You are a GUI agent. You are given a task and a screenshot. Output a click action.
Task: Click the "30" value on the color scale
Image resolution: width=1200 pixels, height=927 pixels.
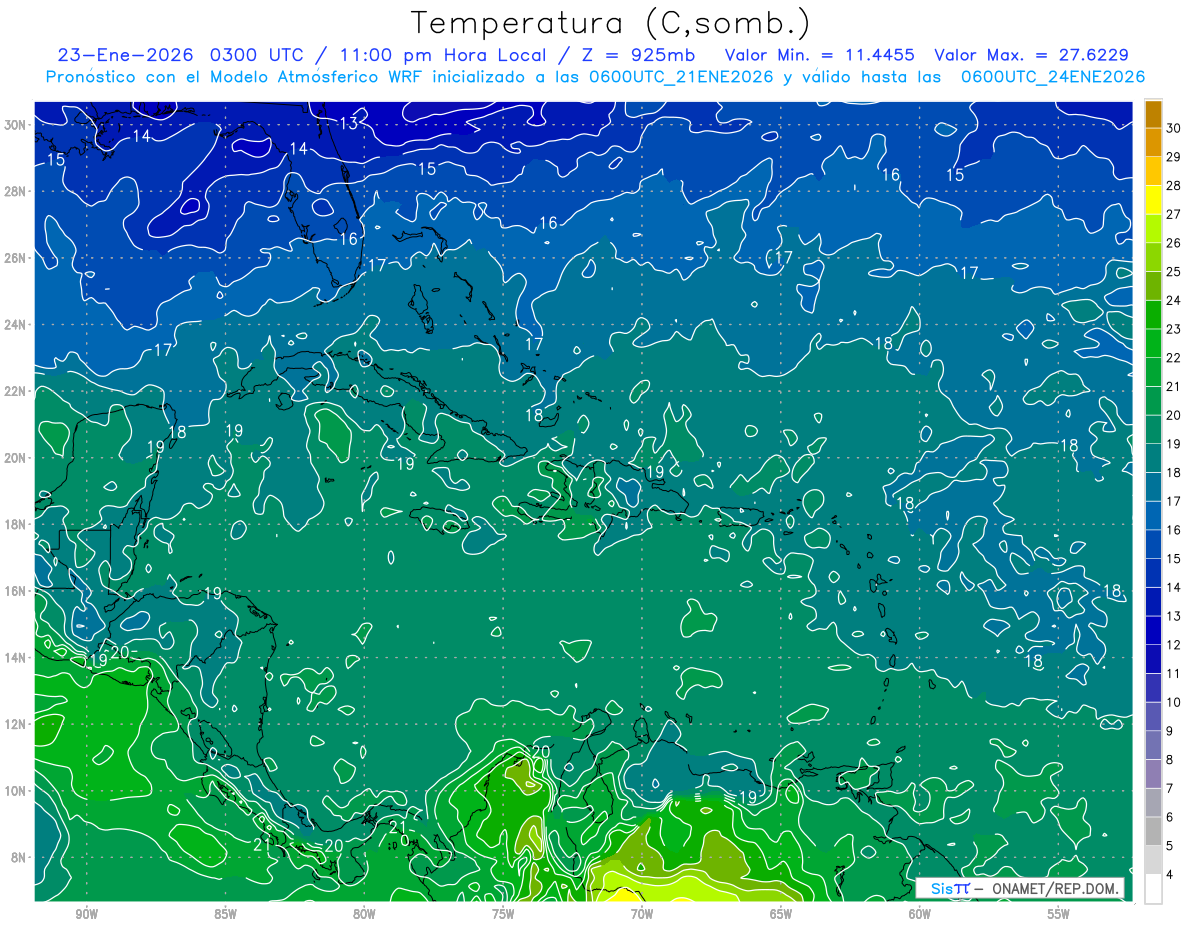coord(1174,127)
